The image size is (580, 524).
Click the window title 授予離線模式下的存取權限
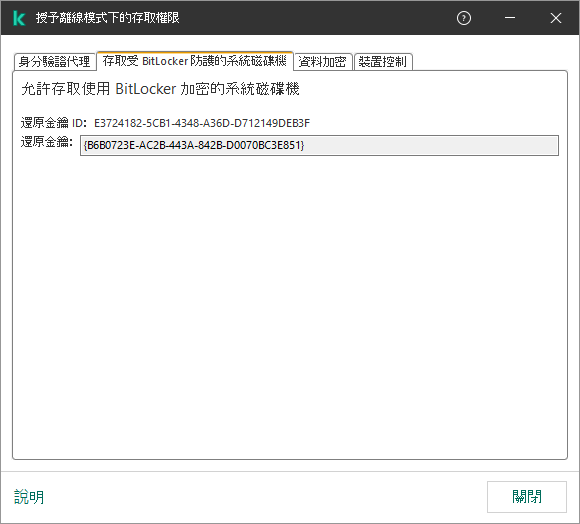pos(108,18)
